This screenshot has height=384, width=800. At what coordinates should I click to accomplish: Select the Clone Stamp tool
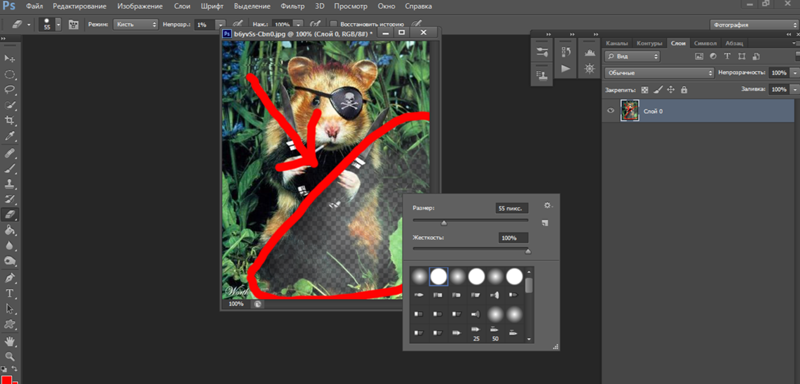tap(10, 184)
